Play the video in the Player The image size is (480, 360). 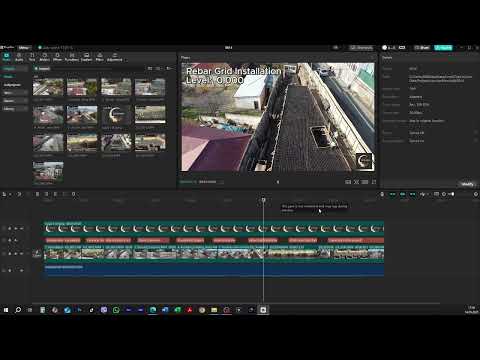[x=278, y=182]
